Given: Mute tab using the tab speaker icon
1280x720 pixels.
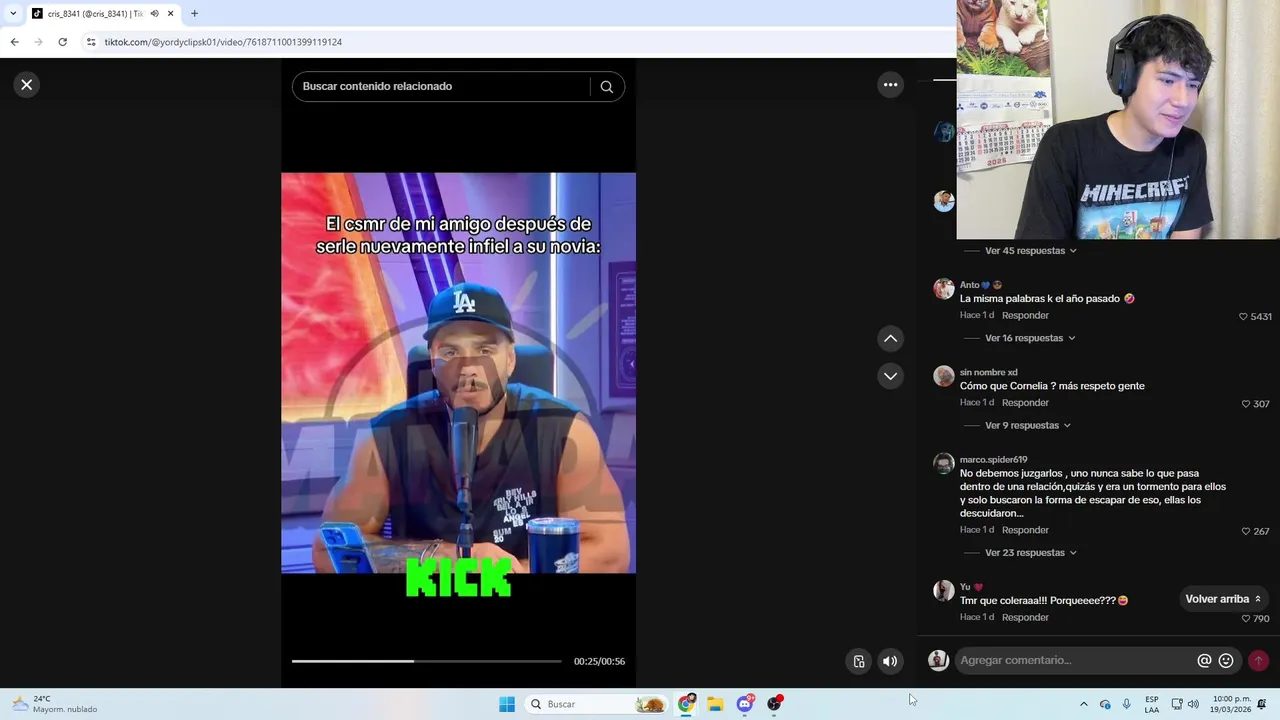Looking at the screenshot, I should click(154, 14).
